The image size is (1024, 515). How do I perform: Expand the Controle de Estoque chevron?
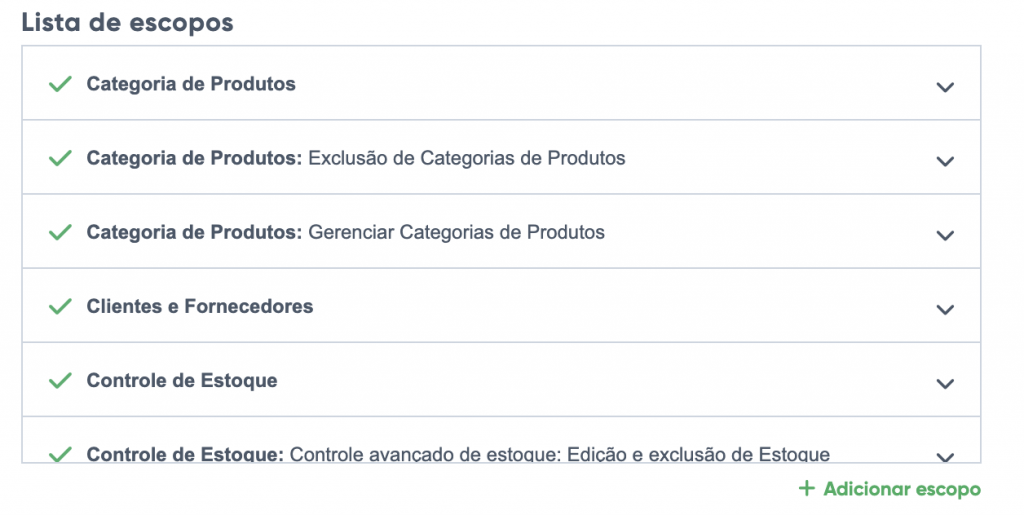(945, 383)
